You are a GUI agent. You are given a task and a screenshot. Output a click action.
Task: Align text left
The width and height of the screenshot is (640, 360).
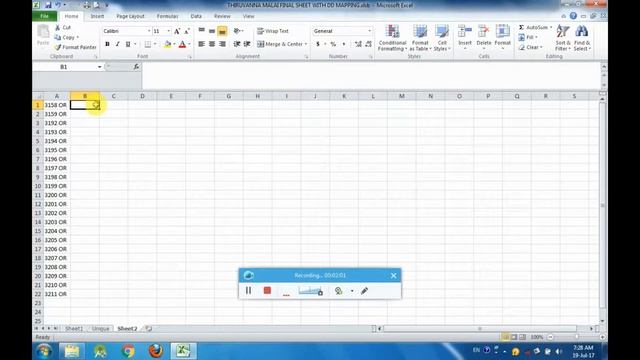(x=202, y=44)
